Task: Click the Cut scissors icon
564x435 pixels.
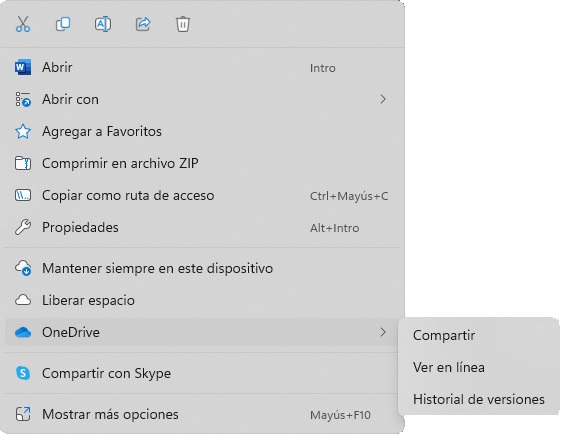Action: pyautogui.click(x=23, y=24)
